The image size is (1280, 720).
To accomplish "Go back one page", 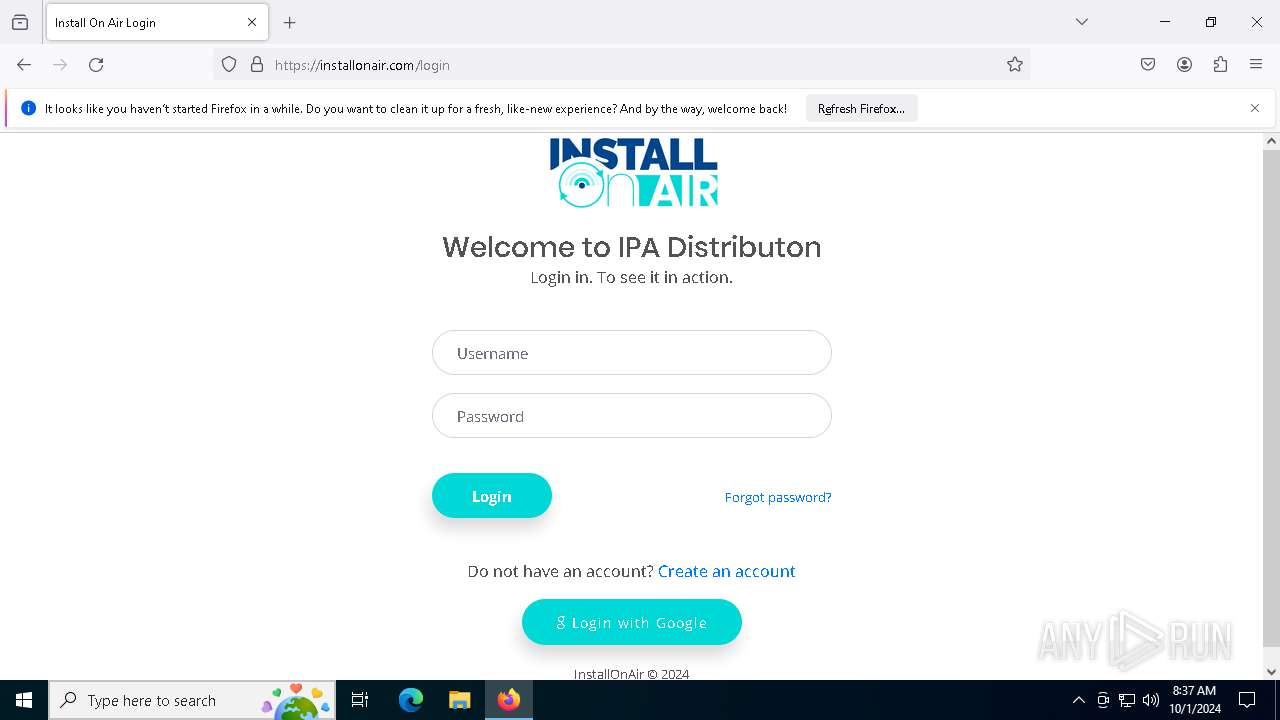I will 24,65.
